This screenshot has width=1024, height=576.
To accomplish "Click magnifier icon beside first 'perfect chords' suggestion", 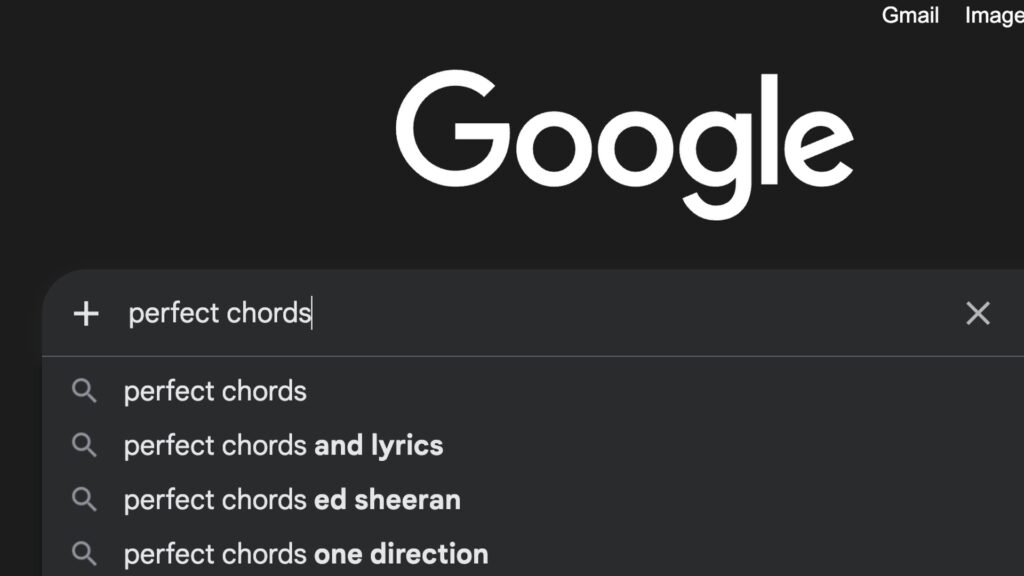I will pos(85,391).
